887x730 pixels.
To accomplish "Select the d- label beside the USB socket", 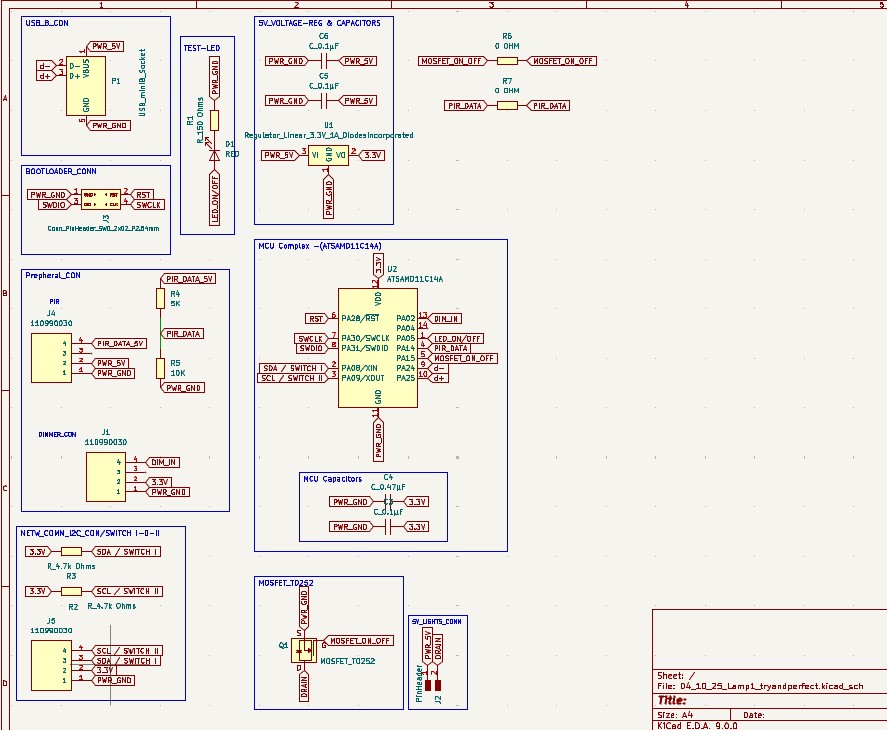I will click(x=46, y=66).
